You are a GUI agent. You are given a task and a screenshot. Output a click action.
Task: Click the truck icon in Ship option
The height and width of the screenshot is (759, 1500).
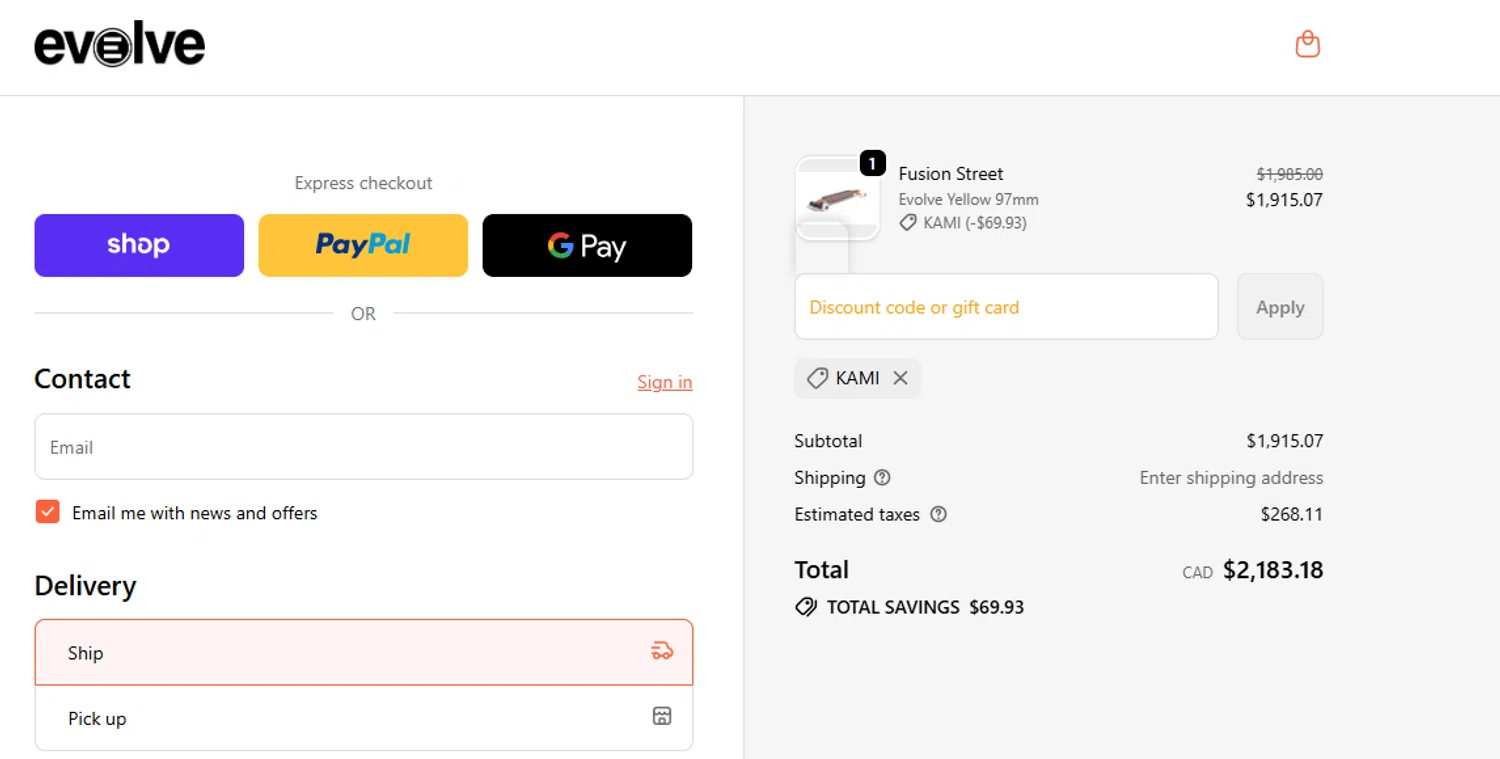click(x=661, y=651)
